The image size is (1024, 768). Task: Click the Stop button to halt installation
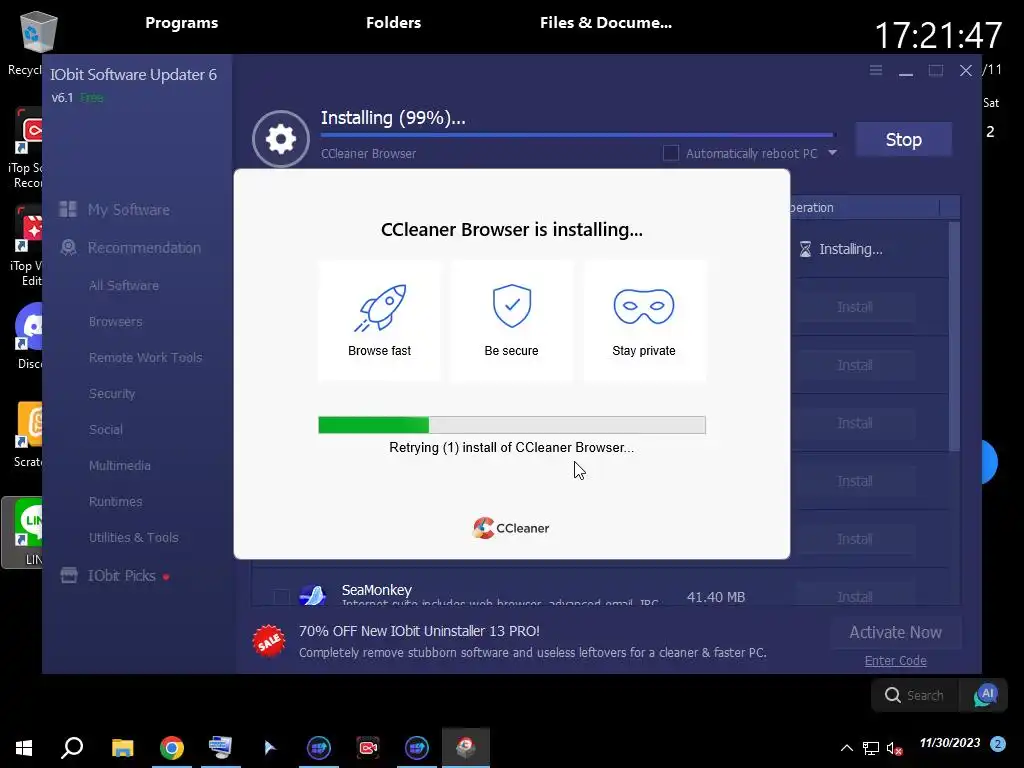pos(903,140)
